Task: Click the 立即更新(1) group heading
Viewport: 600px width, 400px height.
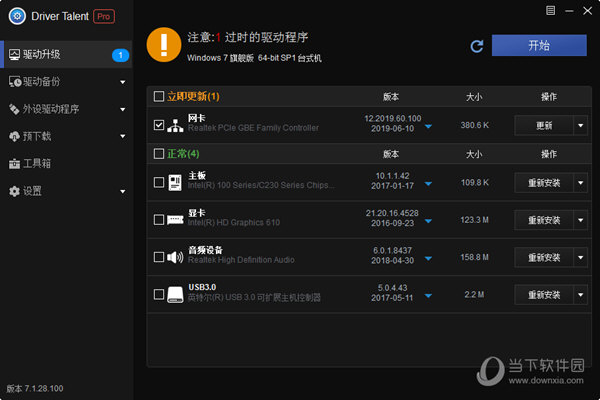Action: 193,96
